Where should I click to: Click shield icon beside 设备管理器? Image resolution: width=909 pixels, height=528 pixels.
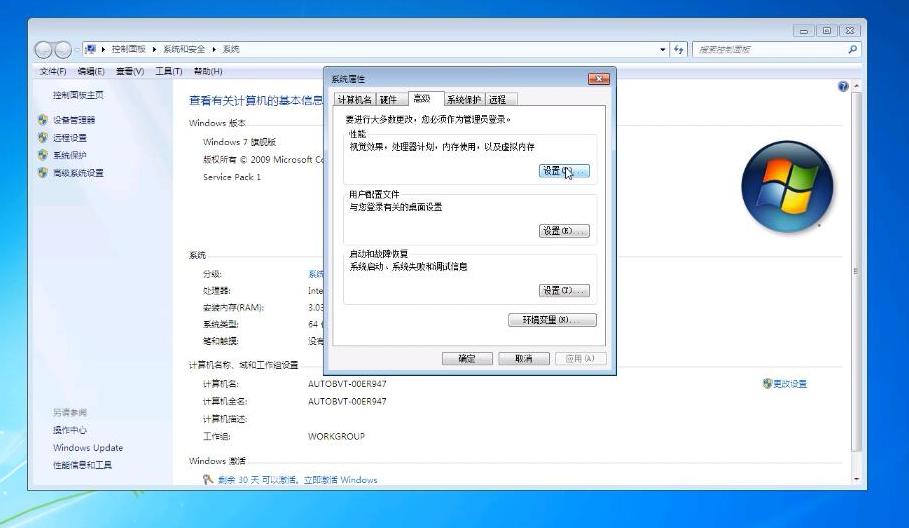(x=42, y=120)
